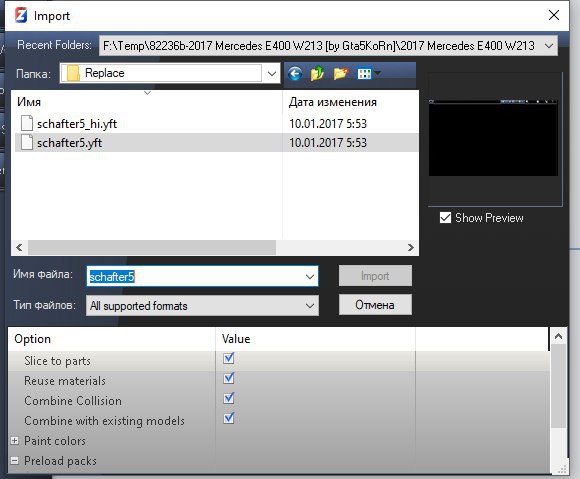This screenshot has height=479, width=580.
Task: Uncheck the Slice to parts option
Action: pos(229,358)
